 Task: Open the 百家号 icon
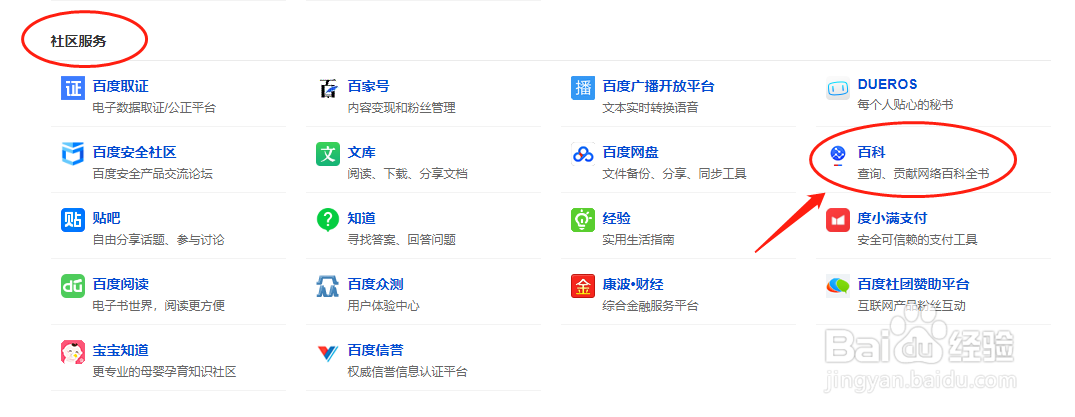pos(328,88)
